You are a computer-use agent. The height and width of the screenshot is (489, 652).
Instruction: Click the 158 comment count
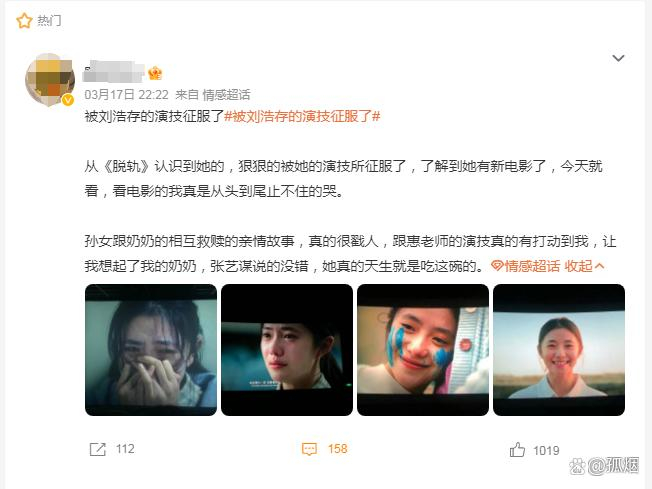(337, 449)
